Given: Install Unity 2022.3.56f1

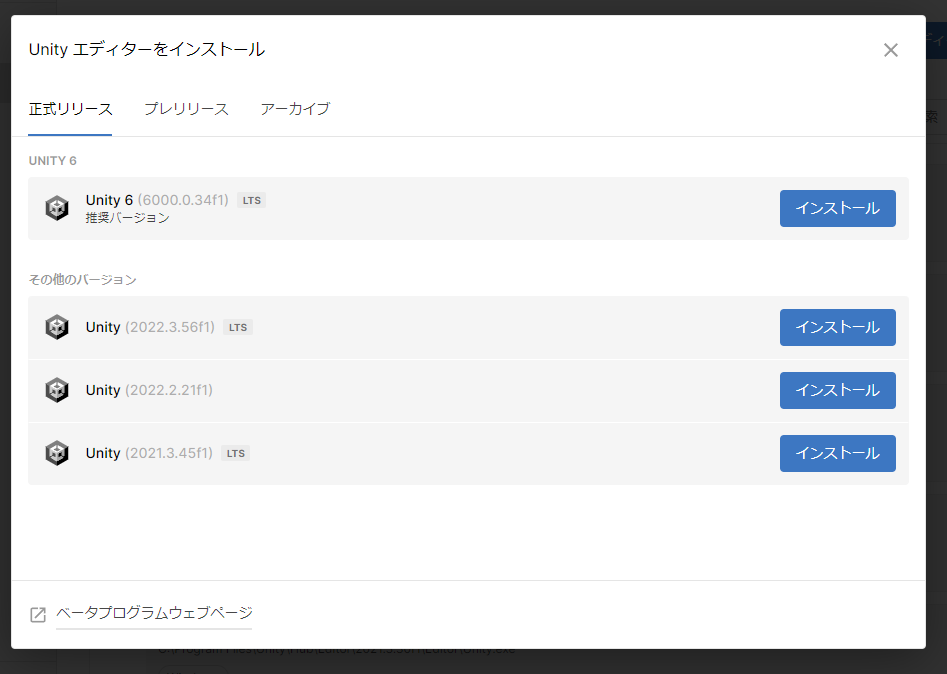Looking at the screenshot, I should pyautogui.click(x=837, y=327).
